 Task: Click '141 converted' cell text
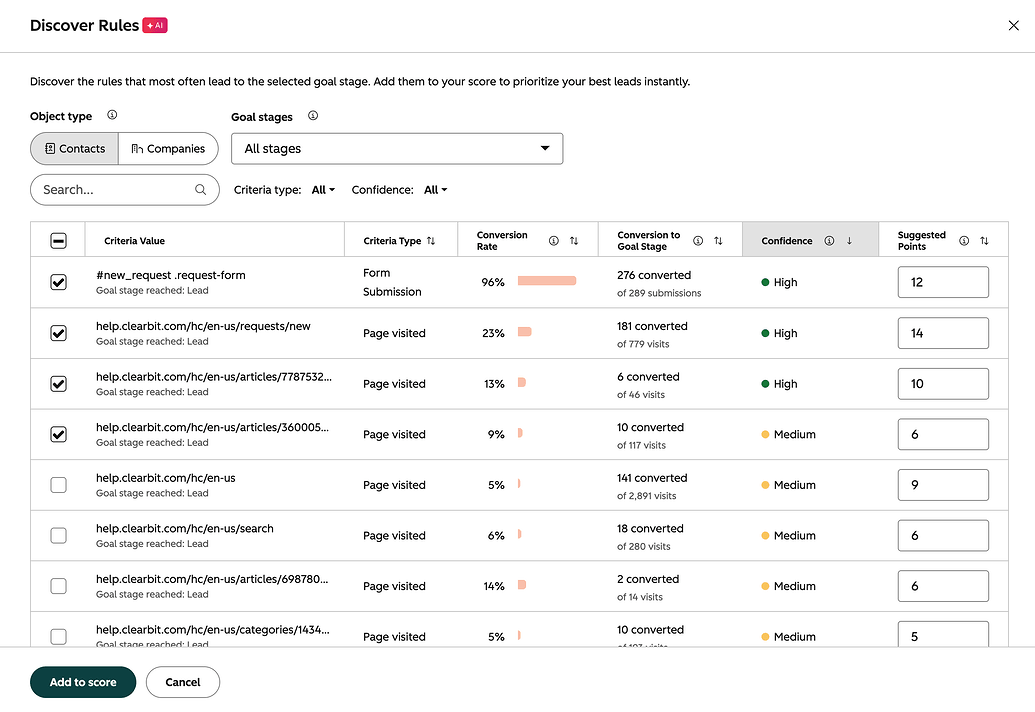click(651, 478)
